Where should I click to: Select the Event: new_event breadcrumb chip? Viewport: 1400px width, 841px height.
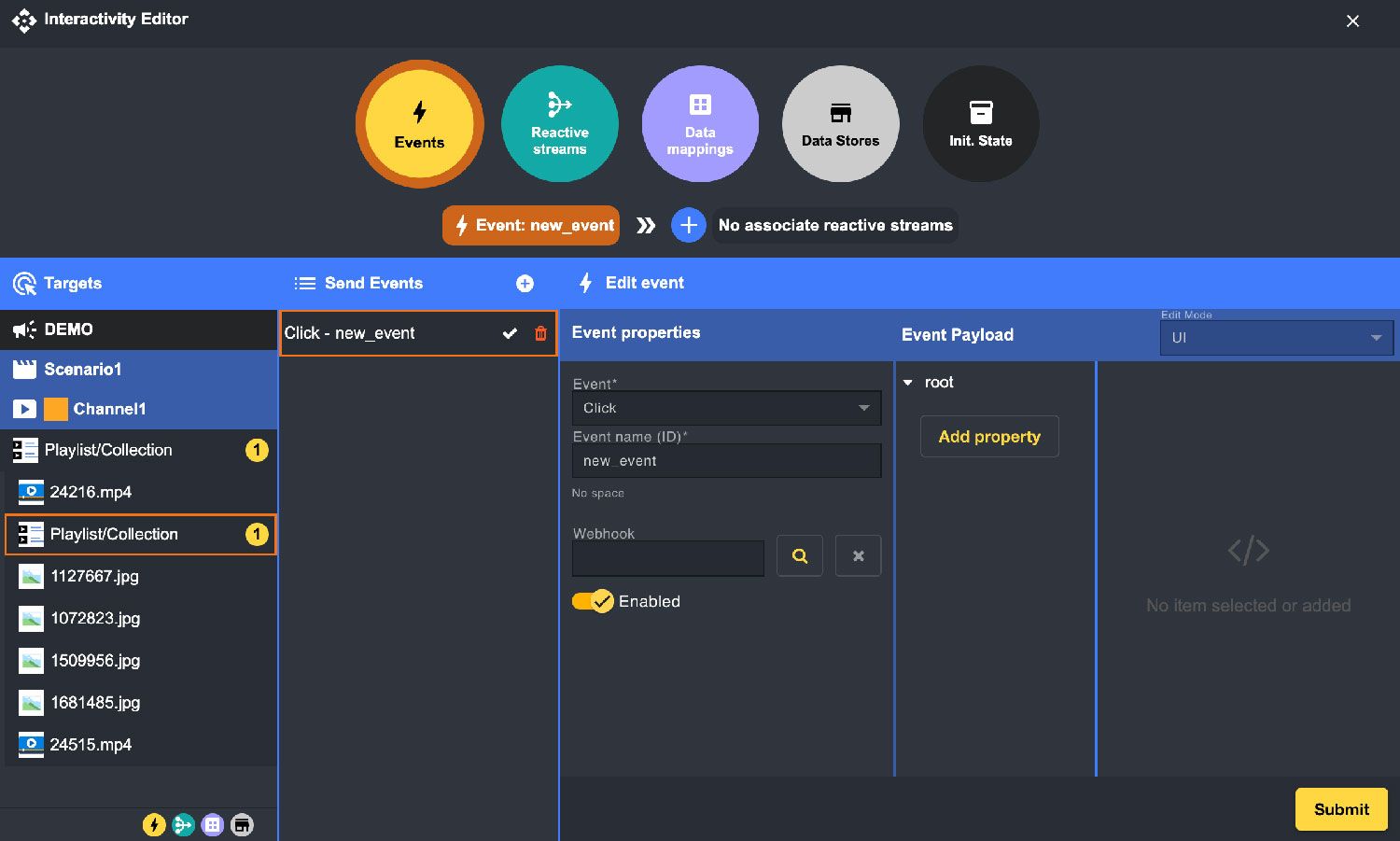pos(530,225)
